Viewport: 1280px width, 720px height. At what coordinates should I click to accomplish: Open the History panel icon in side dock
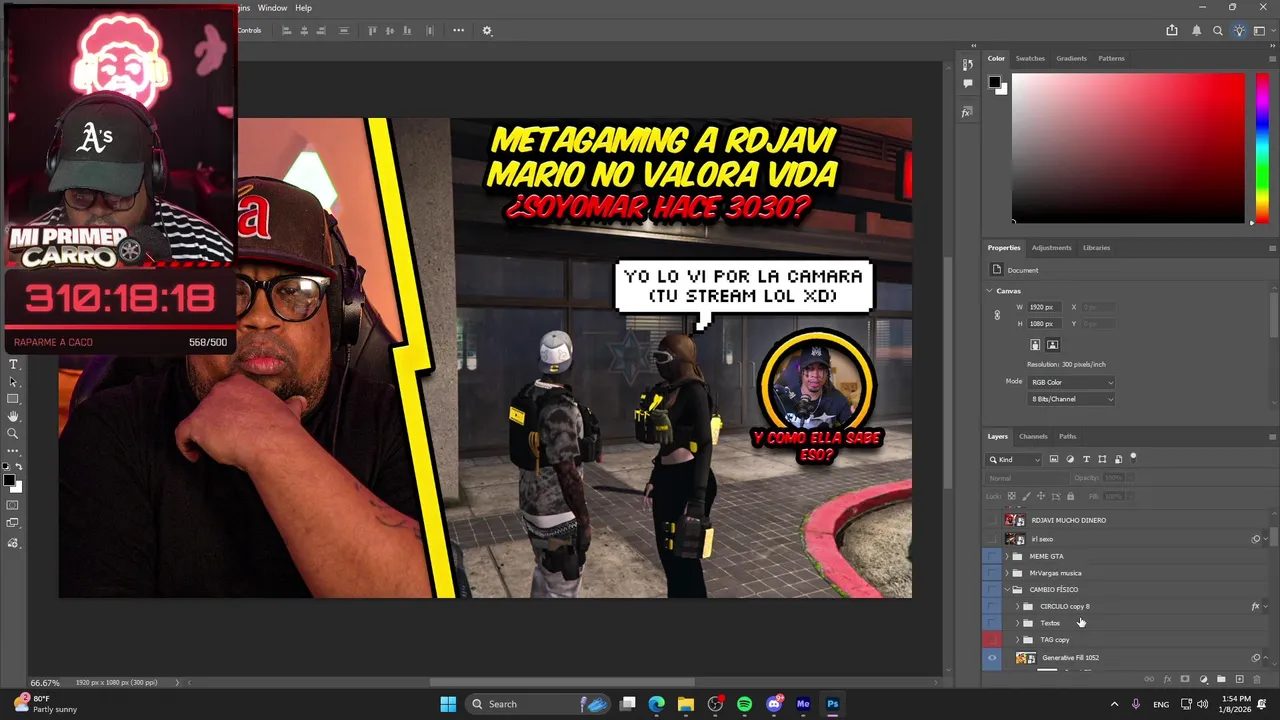point(967,64)
